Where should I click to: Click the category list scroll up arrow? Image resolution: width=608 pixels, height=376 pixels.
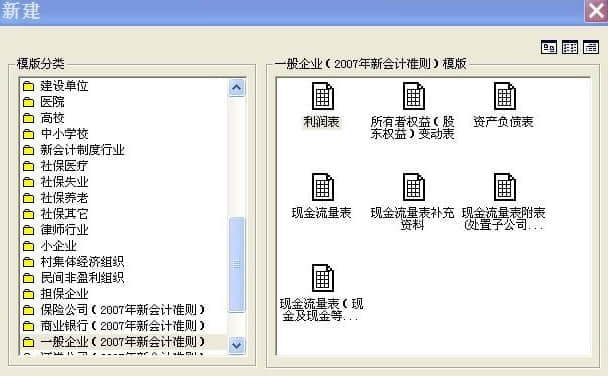tap(237, 87)
